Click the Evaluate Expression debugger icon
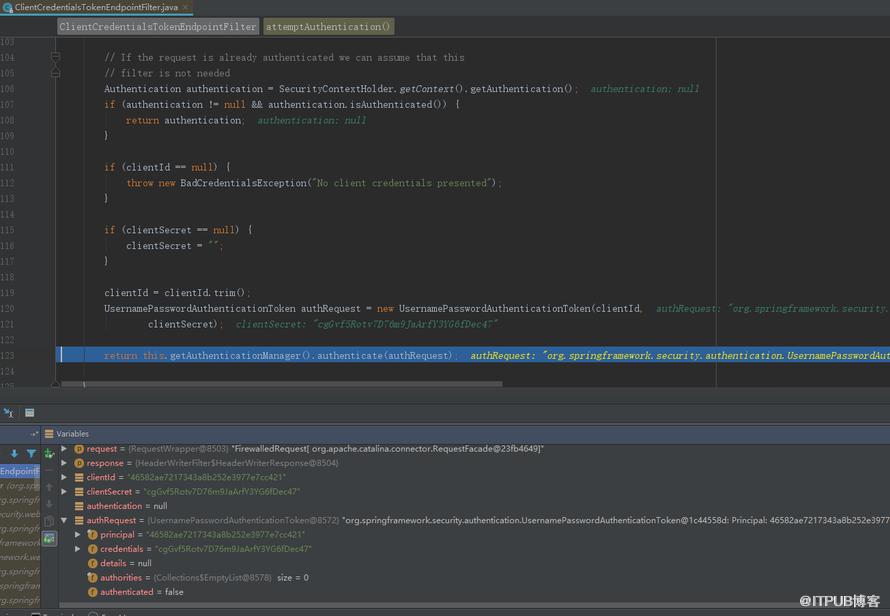This screenshot has width=890, height=616. (x=9, y=413)
